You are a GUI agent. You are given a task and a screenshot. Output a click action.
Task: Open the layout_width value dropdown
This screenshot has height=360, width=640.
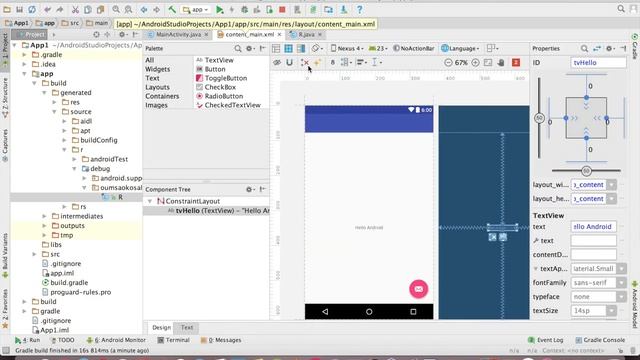point(611,185)
